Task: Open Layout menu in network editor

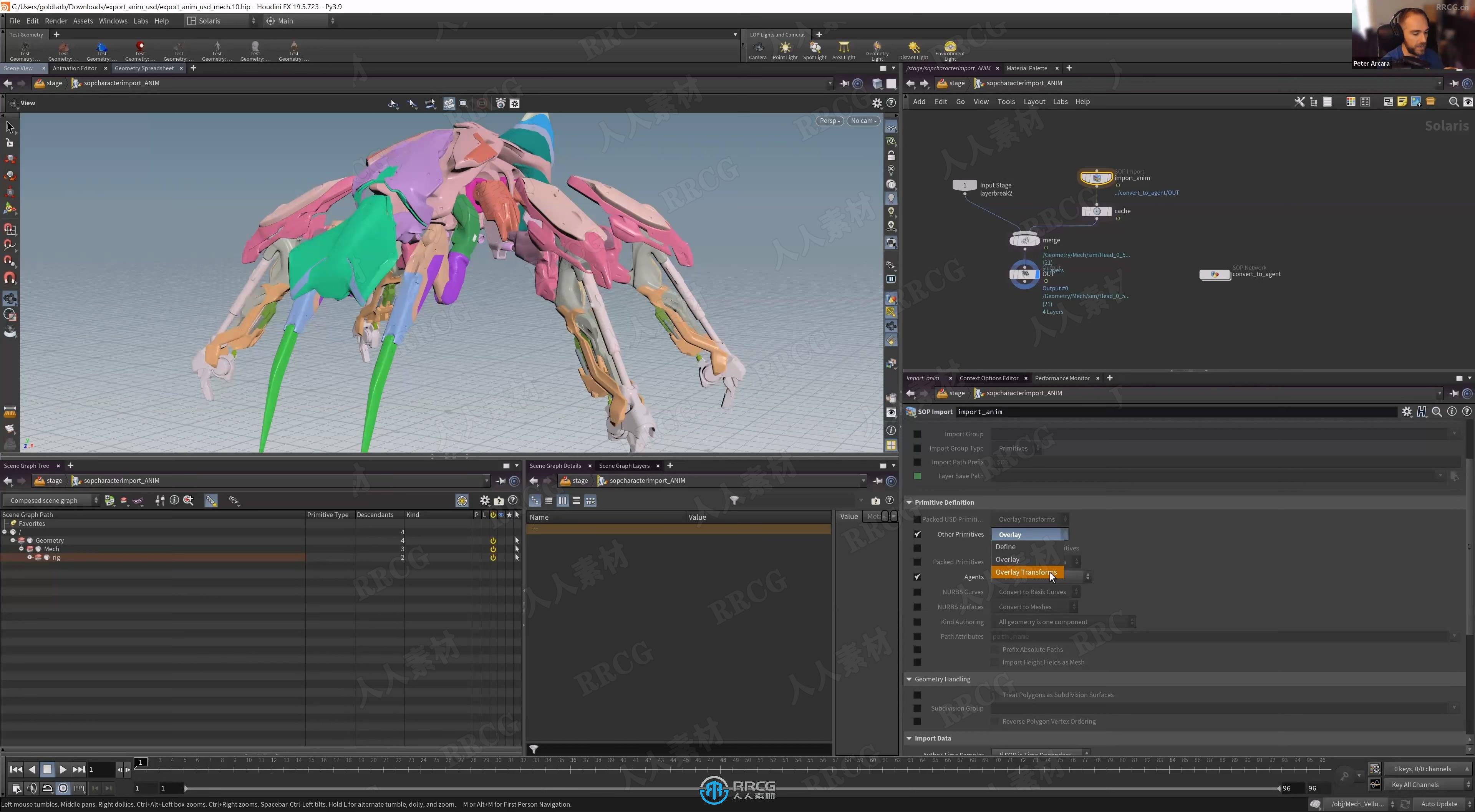Action: click(1034, 102)
